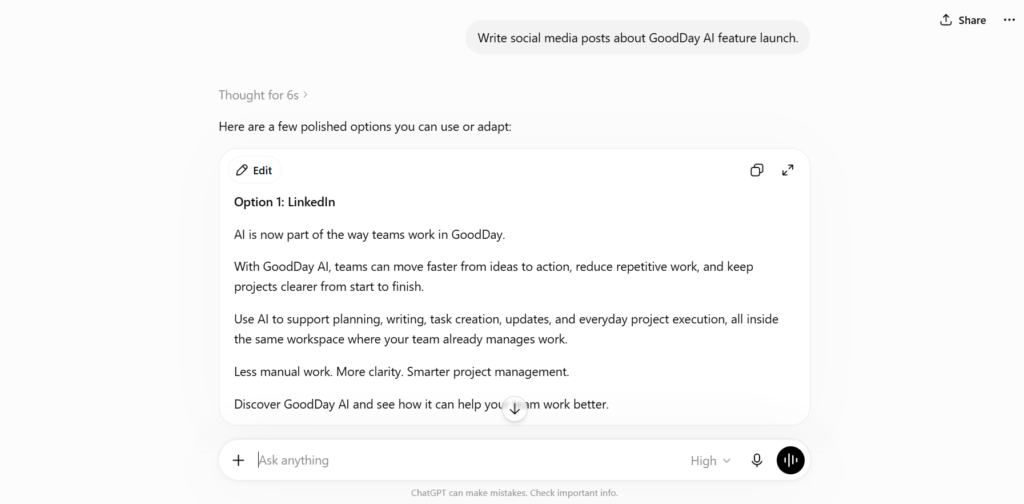The width and height of the screenshot is (1024, 504).
Task: Start dictation with the microphone icon
Action: pos(756,460)
